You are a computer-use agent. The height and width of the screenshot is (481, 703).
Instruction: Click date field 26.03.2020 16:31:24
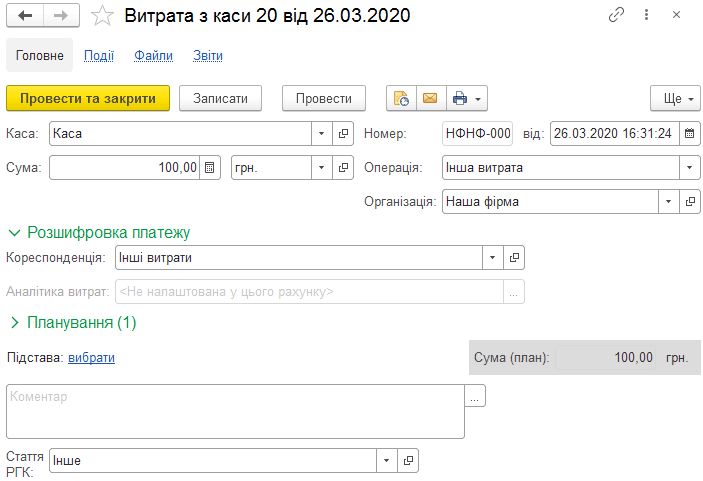pos(615,134)
